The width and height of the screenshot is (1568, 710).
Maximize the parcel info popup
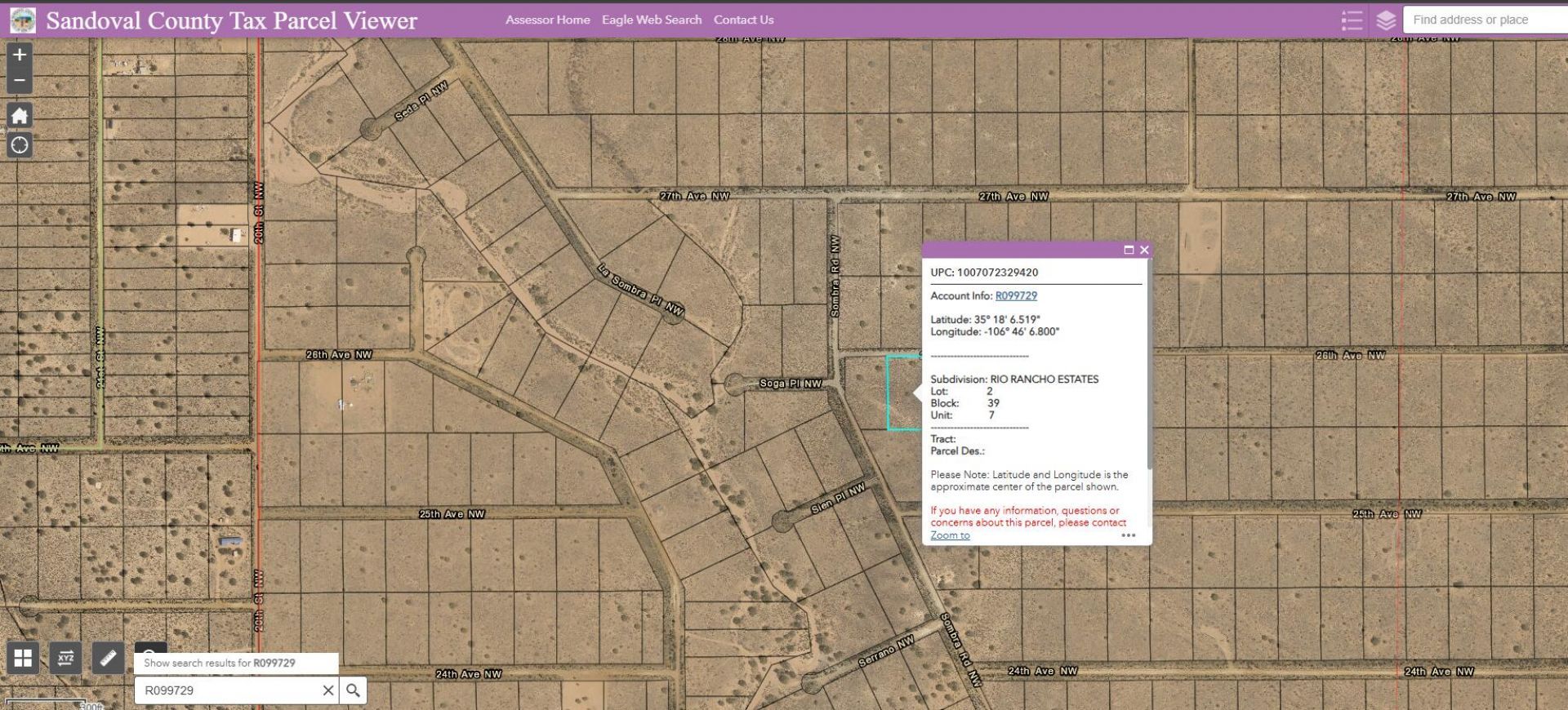(1129, 250)
